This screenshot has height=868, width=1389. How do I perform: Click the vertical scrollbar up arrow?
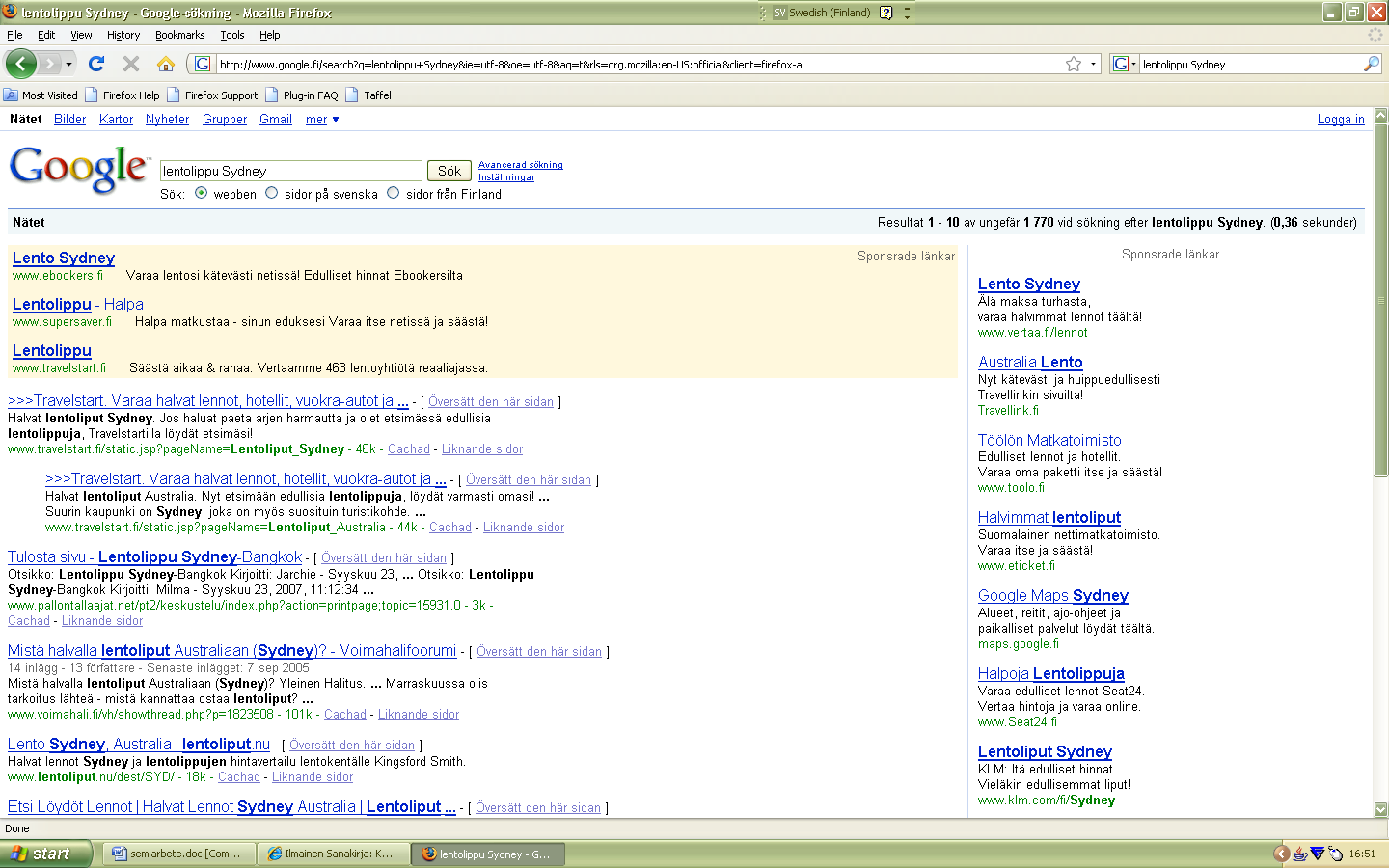pos(1380,115)
